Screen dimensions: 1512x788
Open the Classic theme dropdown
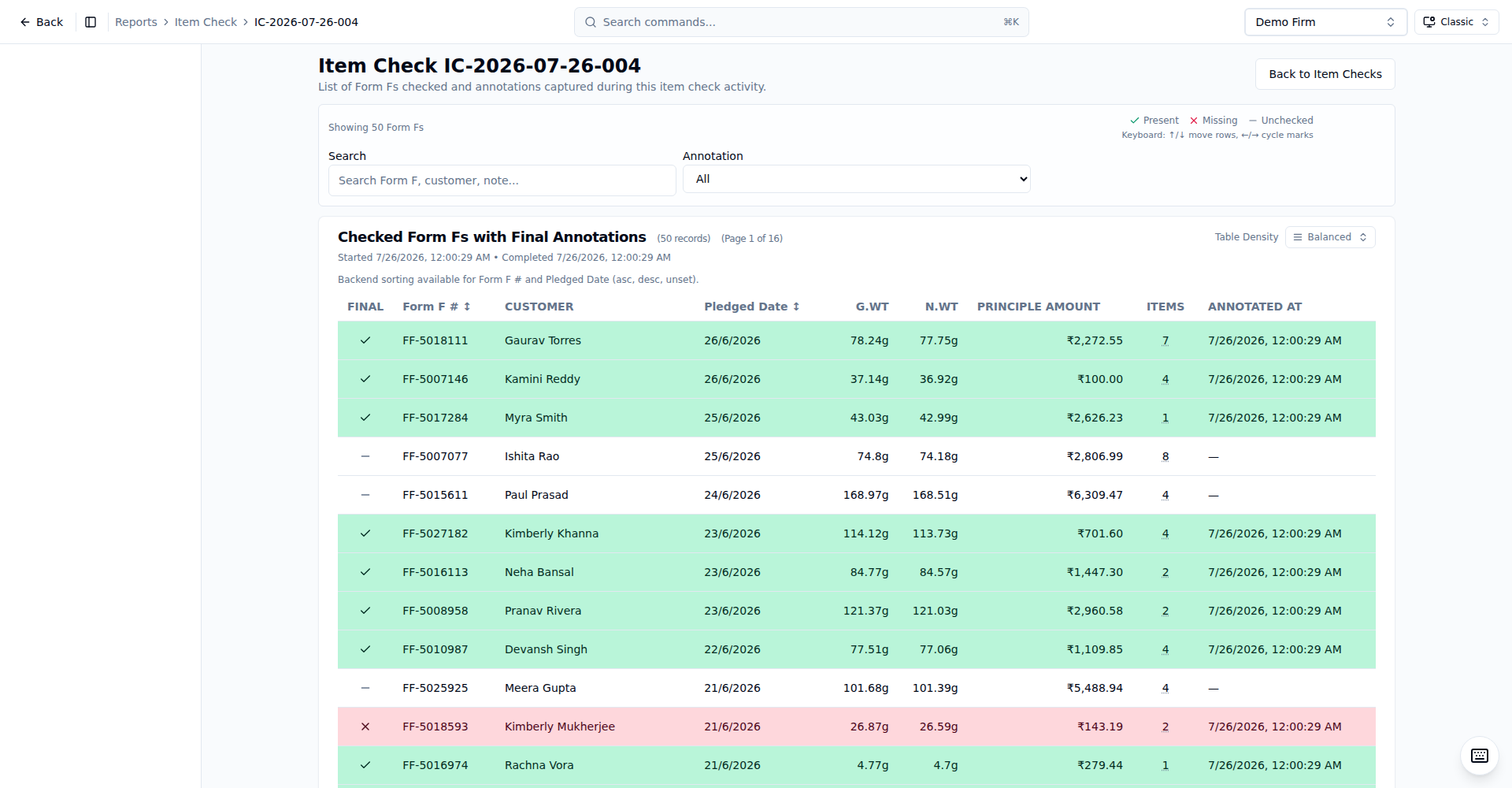pos(1456,22)
